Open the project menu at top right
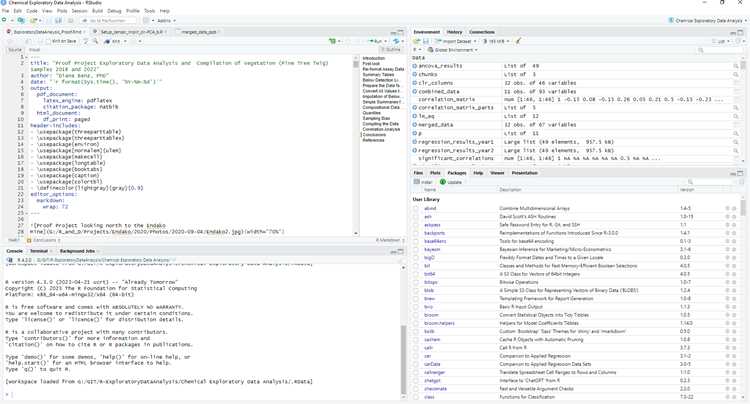Screen dimensions: 750x404 708,21
